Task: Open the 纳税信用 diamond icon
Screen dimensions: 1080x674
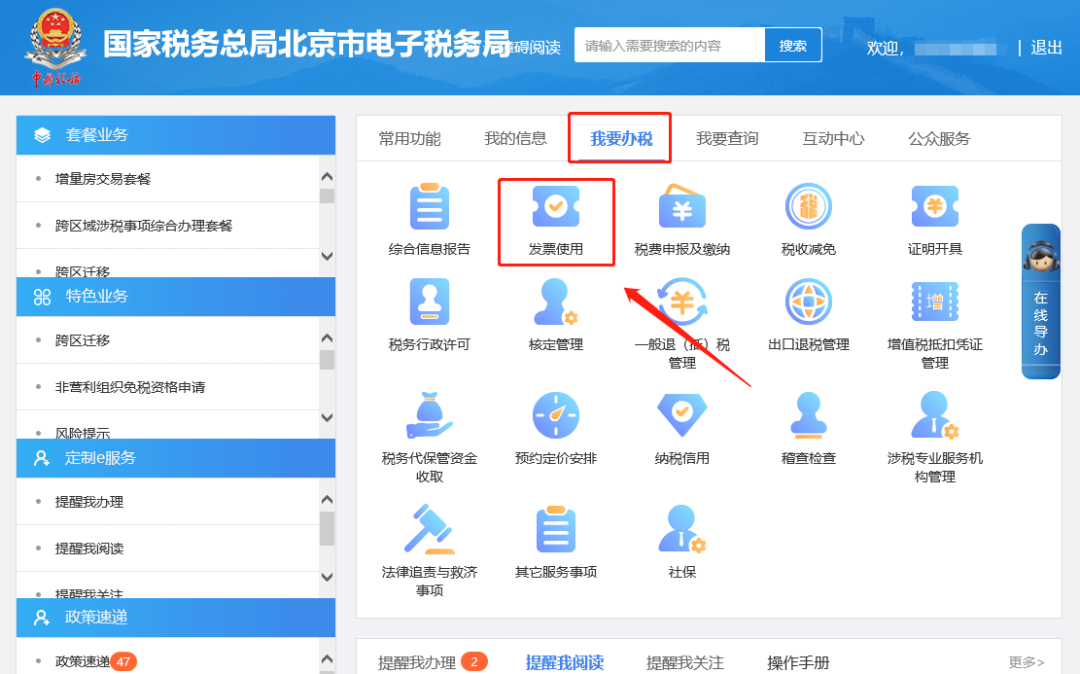Action: click(682, 415)
